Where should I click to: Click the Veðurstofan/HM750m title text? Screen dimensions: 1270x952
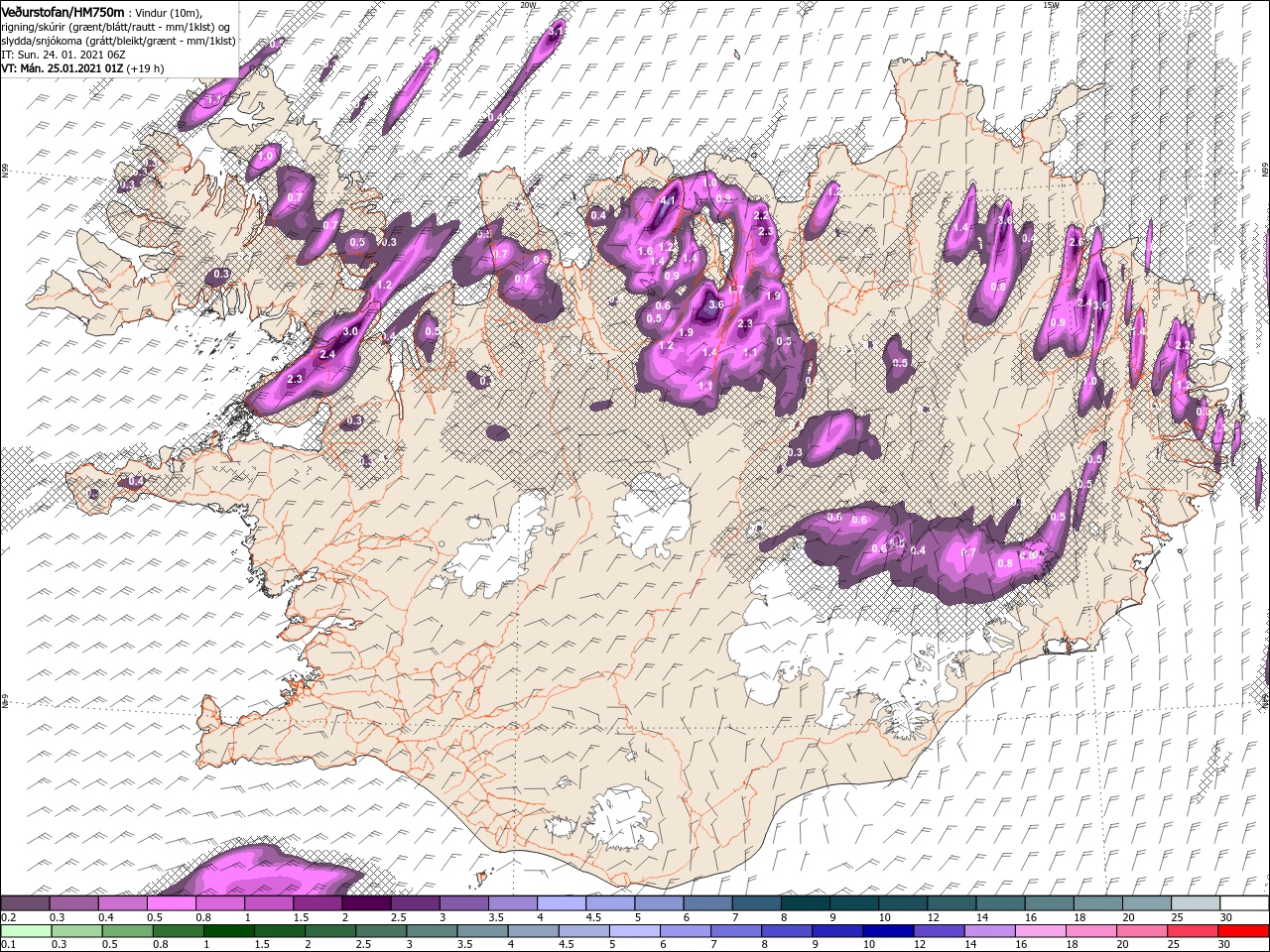(x=63, y=11)
